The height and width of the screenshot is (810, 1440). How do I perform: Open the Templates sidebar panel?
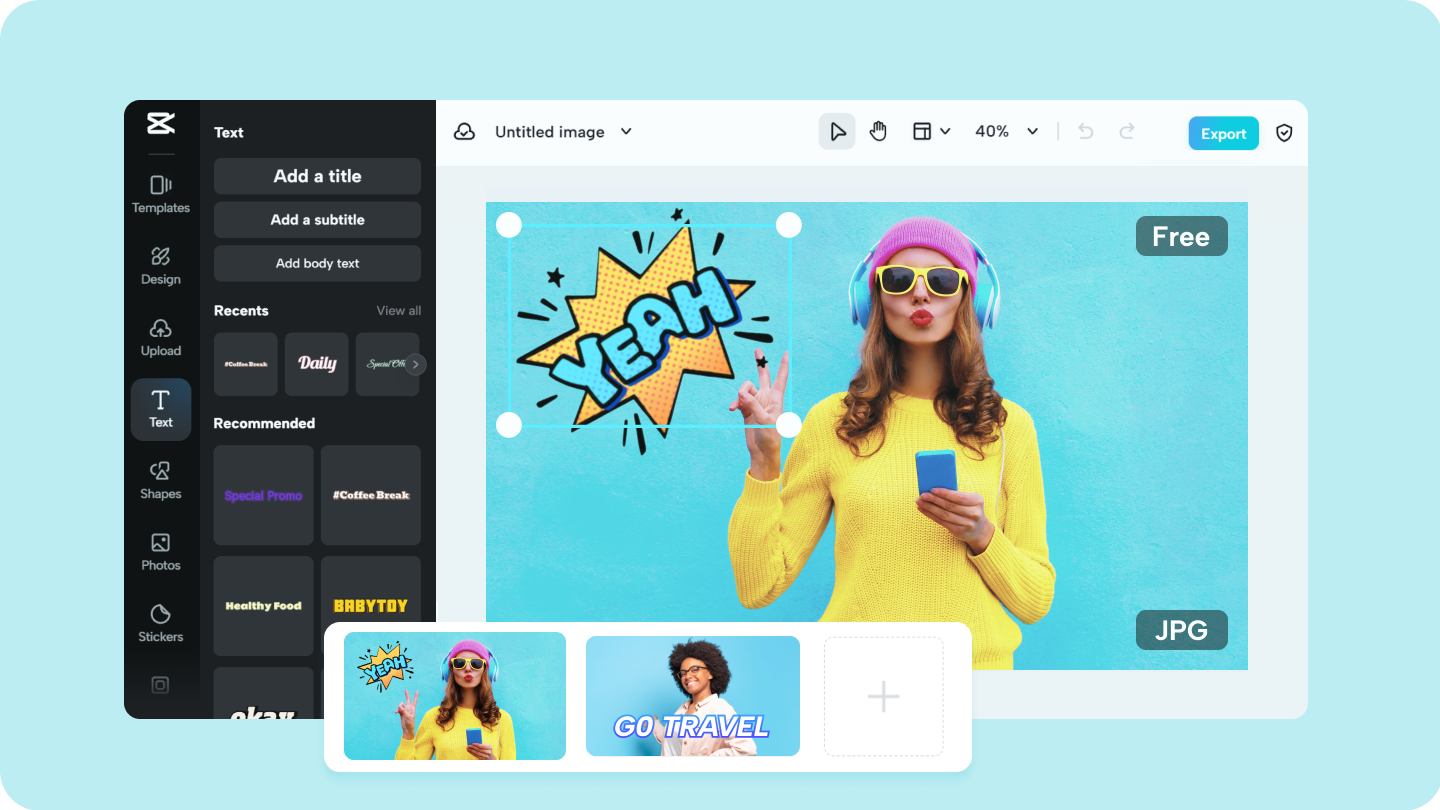(x=161, y=194)
